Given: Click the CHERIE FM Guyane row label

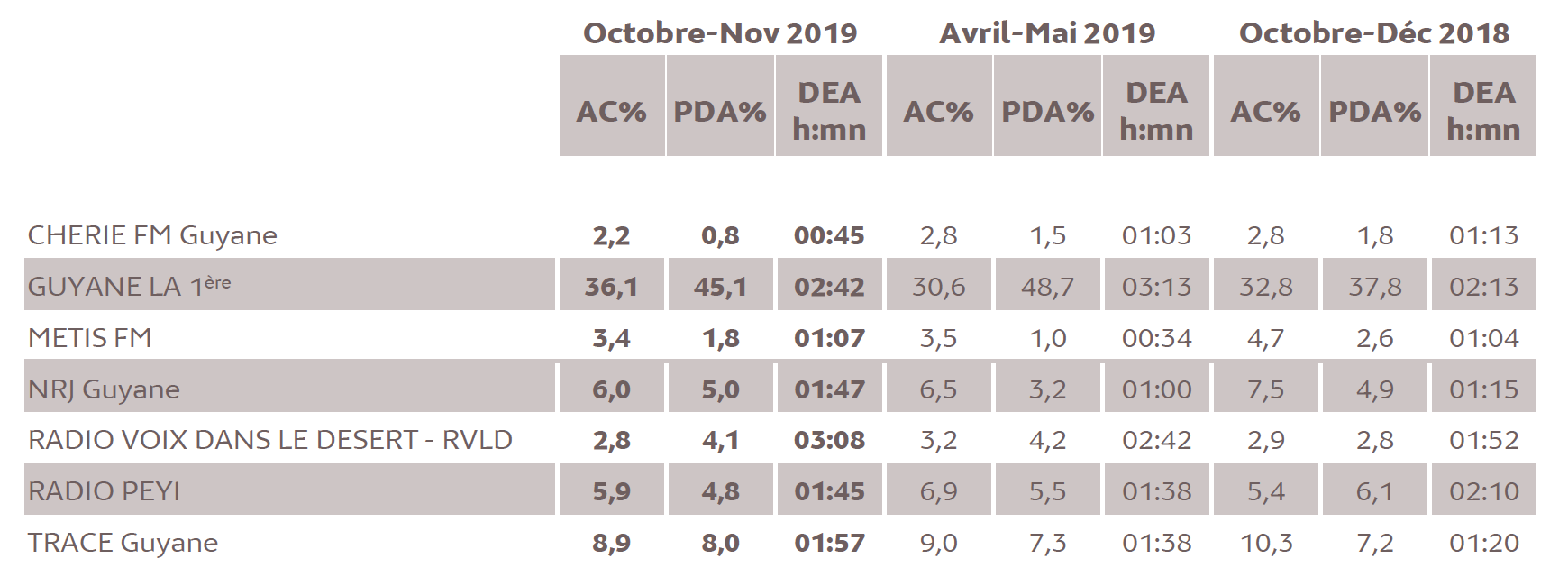Looking at the screenshot, I should (x=152, y=235).
